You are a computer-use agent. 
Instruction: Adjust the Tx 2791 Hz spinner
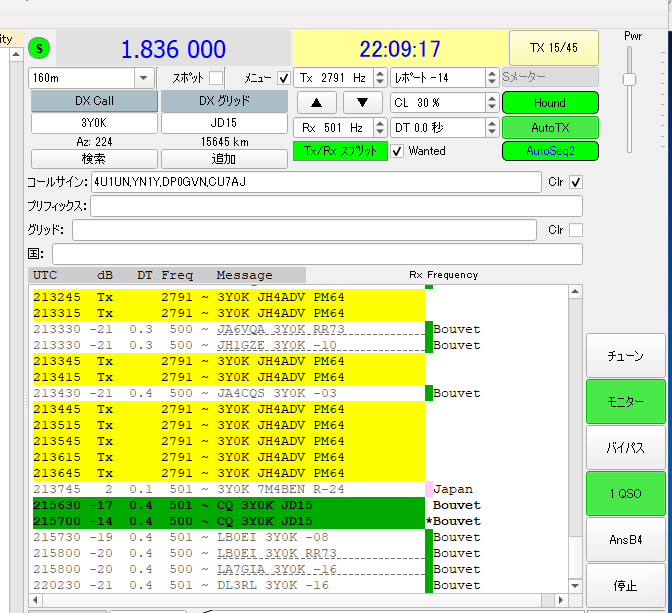click(380, 78)
